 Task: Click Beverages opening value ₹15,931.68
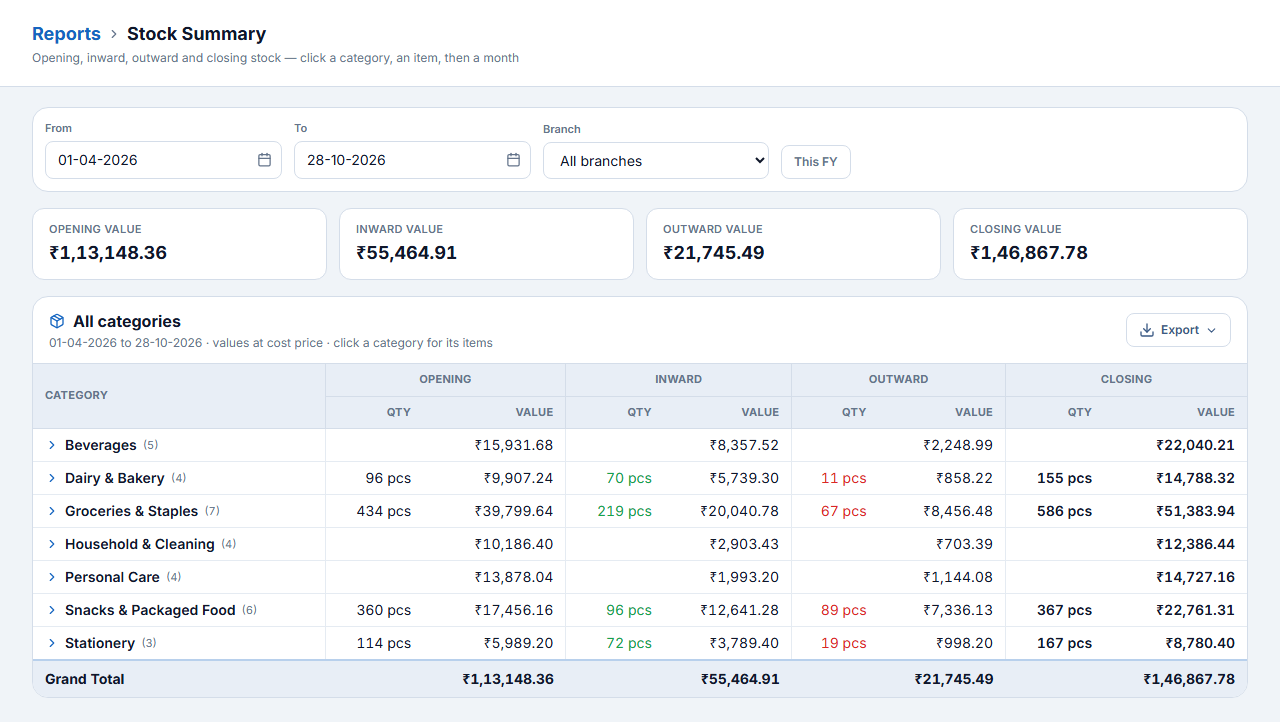[514, 445]
